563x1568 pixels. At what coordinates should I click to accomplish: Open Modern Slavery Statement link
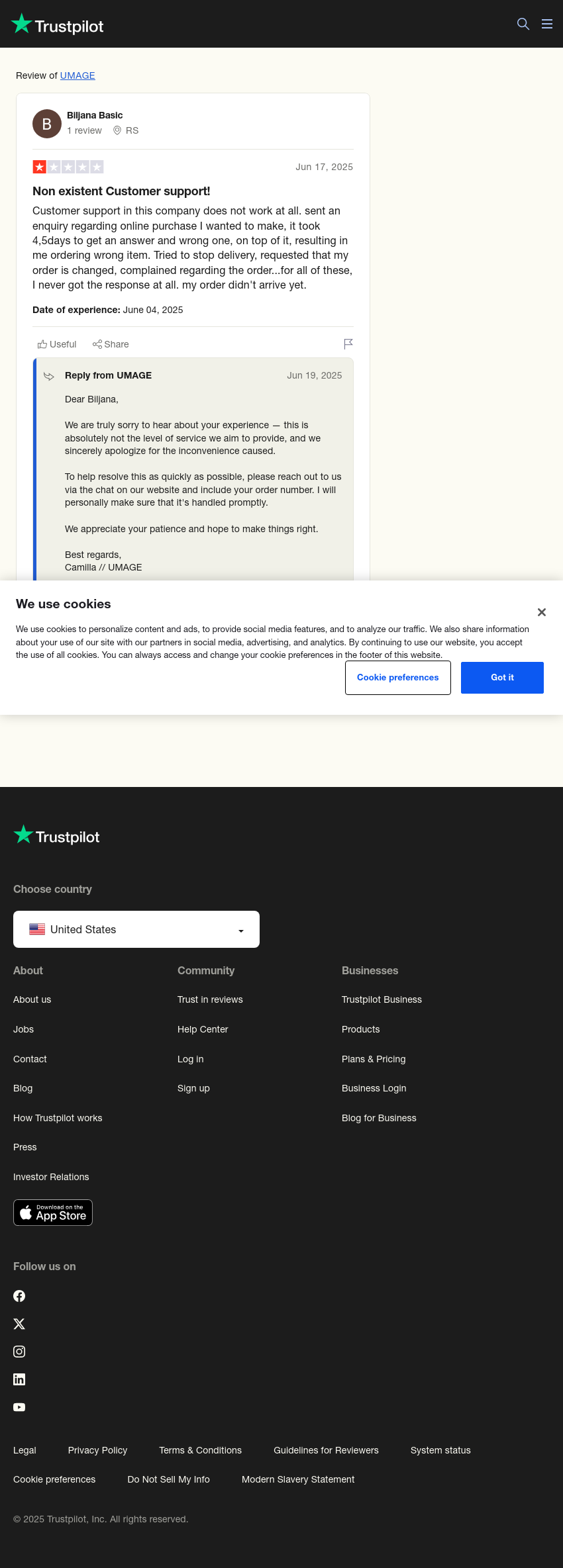[x=298, y=1479]
